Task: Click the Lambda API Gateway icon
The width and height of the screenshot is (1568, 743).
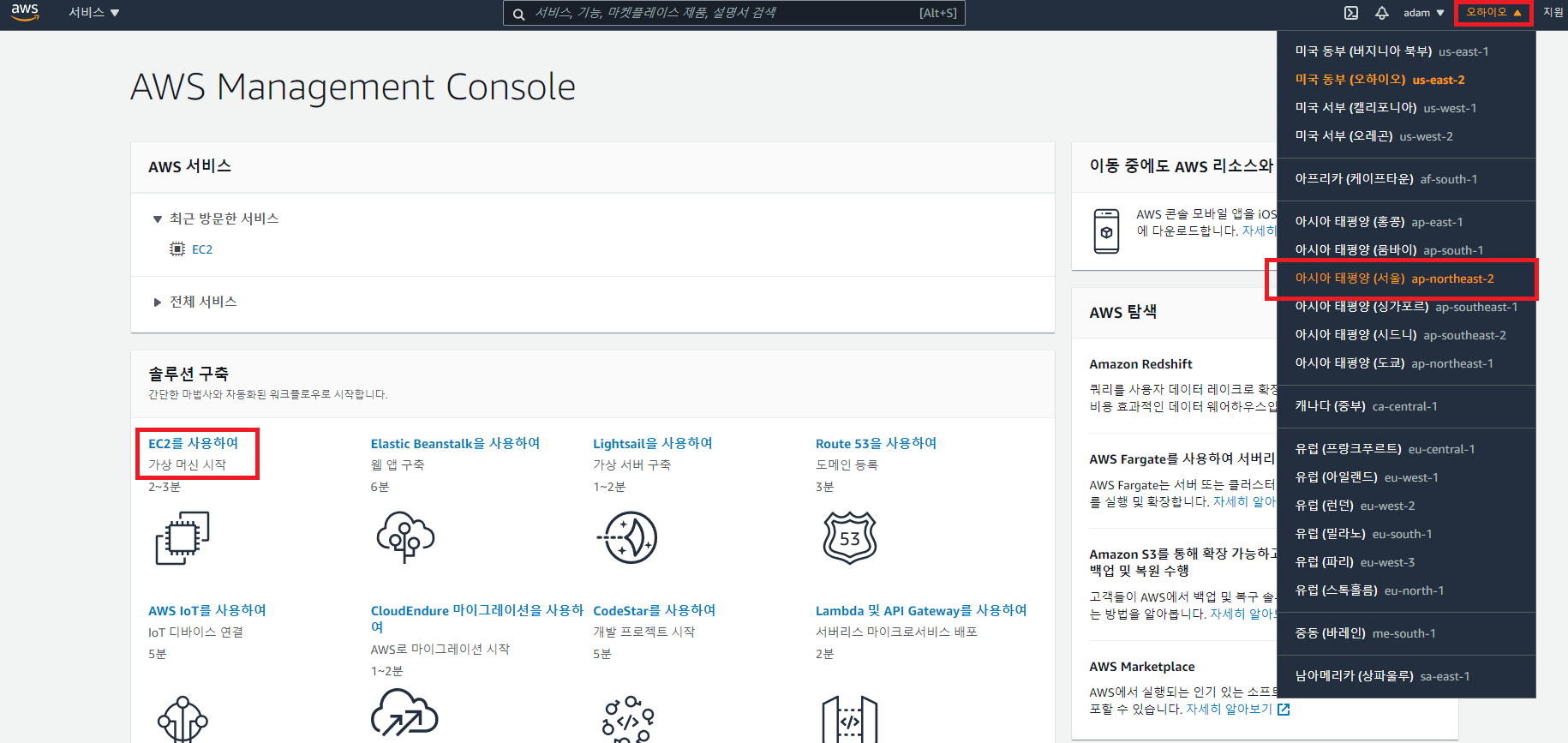Action: (850, 720)
